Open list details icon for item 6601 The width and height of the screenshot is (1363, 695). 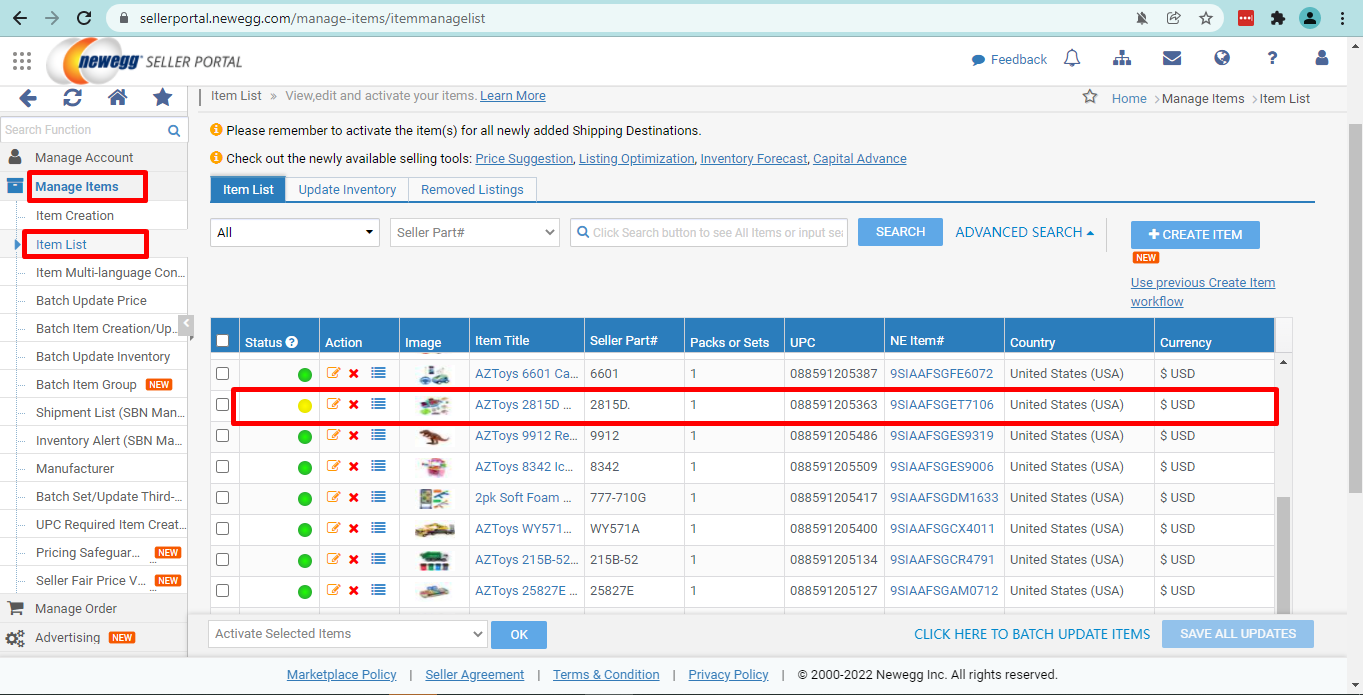(378, 374)
